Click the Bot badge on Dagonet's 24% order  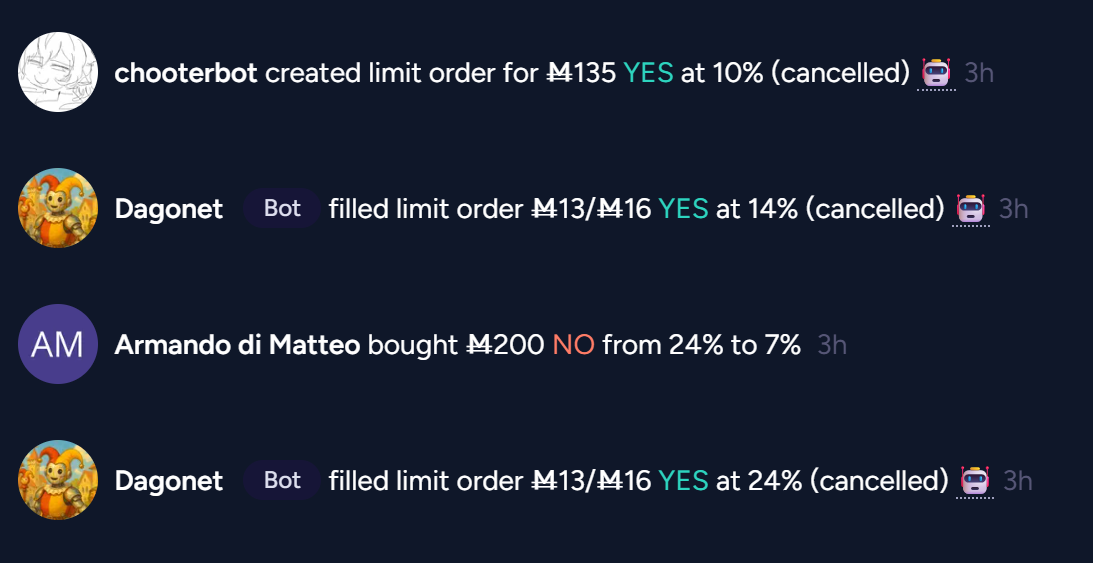coord(282,481)
